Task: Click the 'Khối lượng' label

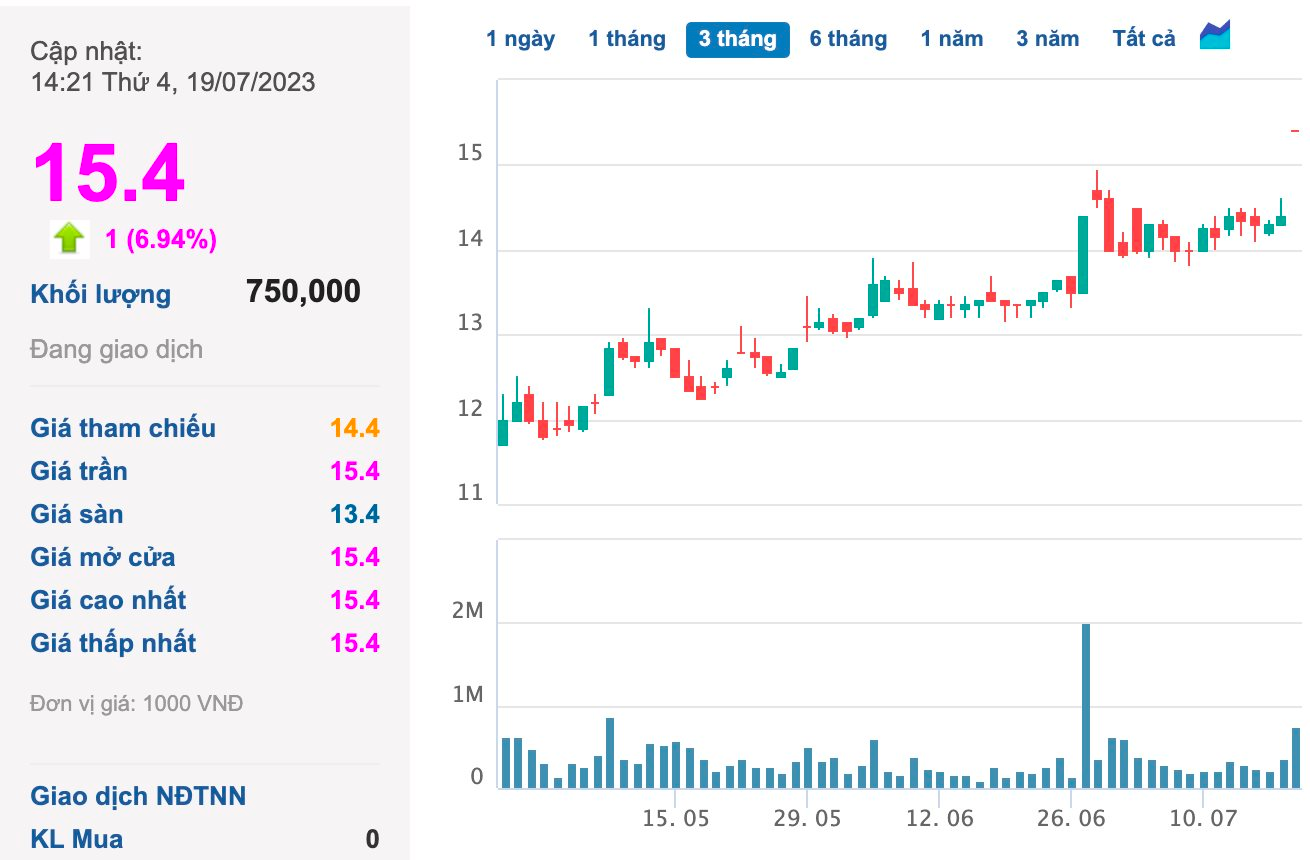Action: (x=101, y=294)
